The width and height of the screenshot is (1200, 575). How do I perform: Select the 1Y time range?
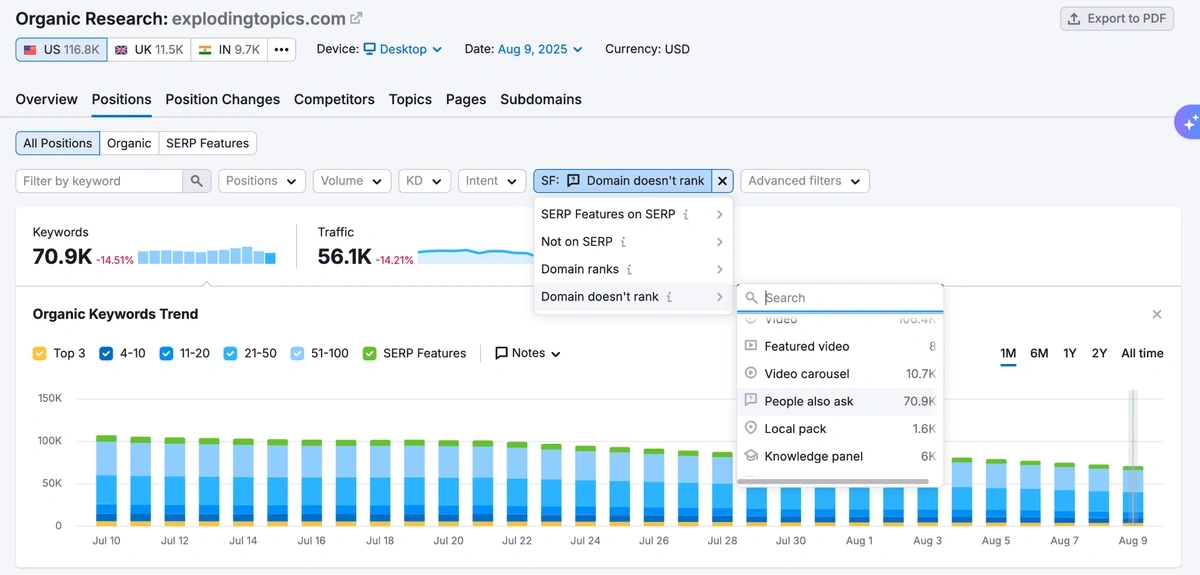tap(1070, 353)
